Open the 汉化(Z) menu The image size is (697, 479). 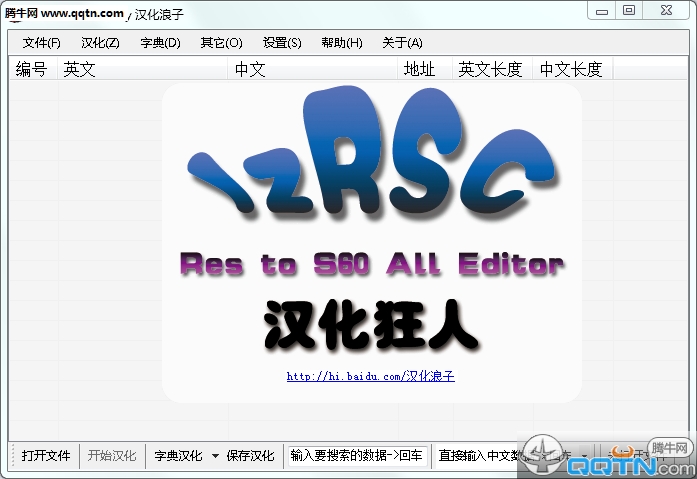pyautogui.click(x=100, y=43)
